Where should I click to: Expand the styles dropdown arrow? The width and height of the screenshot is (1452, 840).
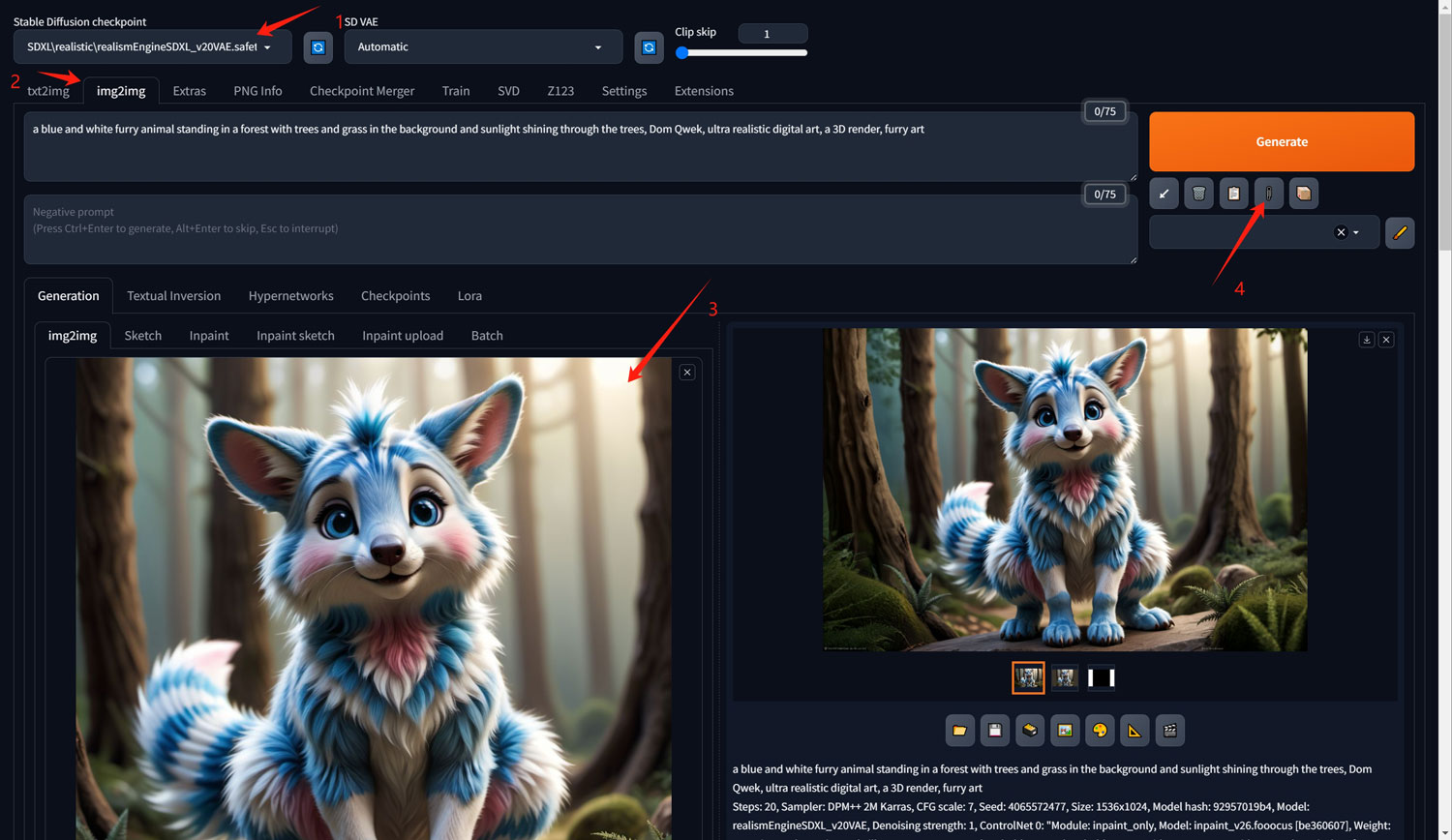pyautogui.click(x=1356, y=232)
